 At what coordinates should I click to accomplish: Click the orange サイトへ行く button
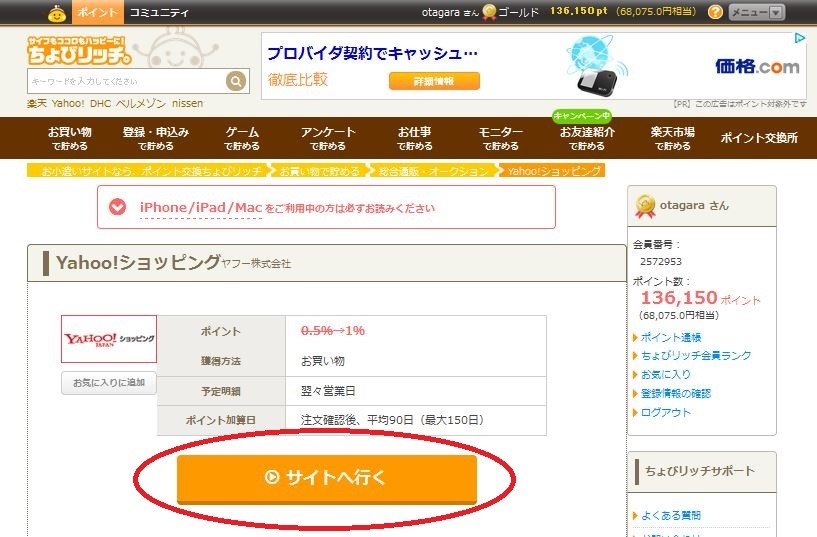pyautogui.click(x=327, y=478)
